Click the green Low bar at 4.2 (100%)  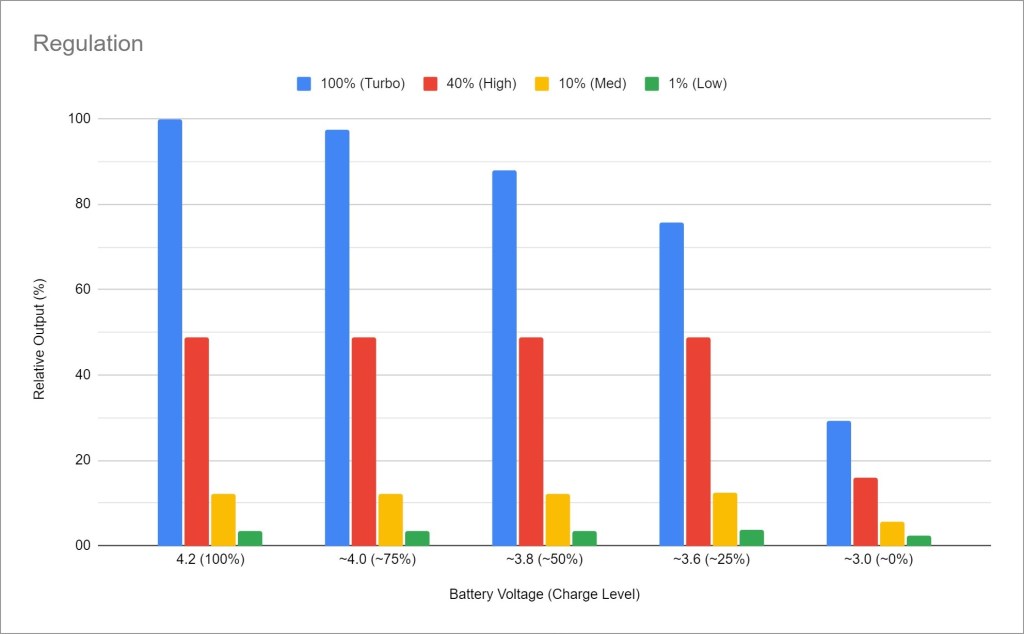coord(250,538)
